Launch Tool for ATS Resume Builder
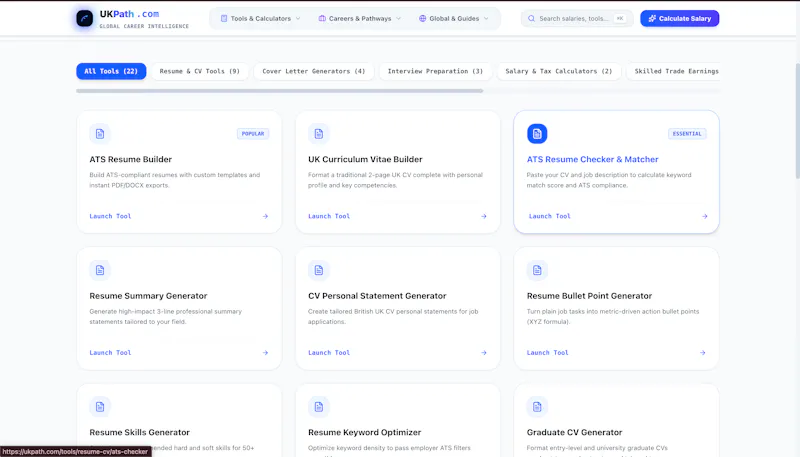Image resolution: width=800 pixels, height=457 pixels. click(x=110, y=216)
